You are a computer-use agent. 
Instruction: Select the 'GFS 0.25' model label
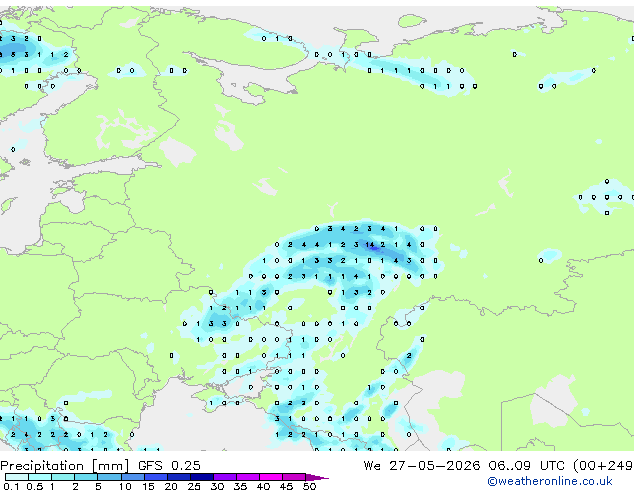(x=169, y=466)
